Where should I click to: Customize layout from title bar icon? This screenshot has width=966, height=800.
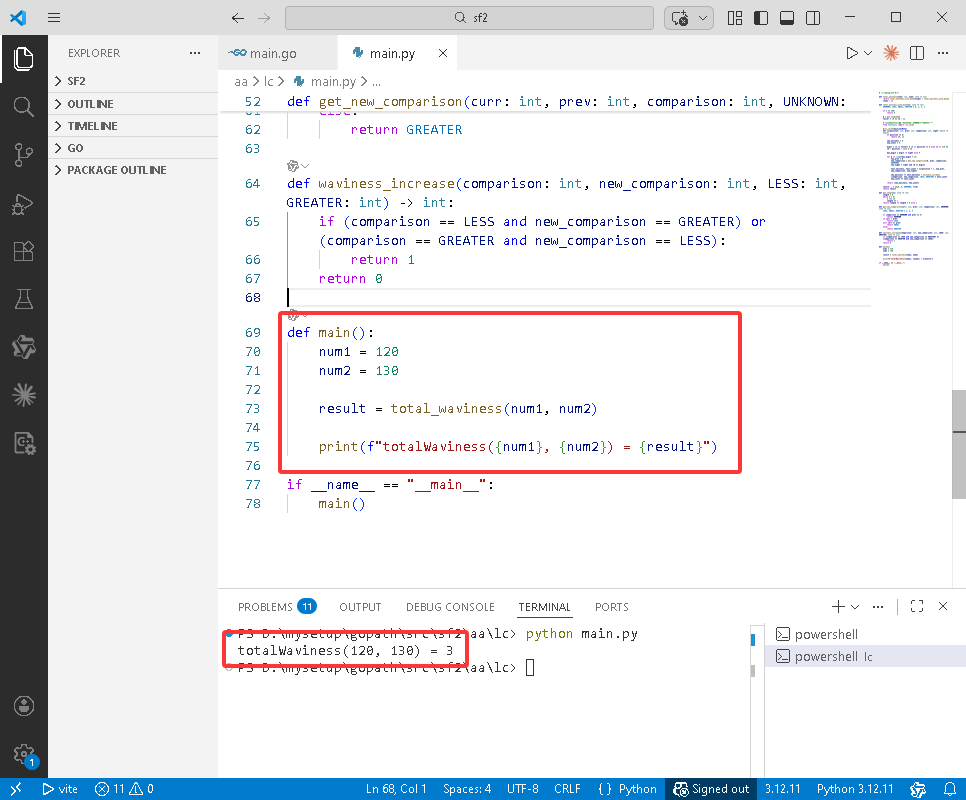(x=735, y=18)
